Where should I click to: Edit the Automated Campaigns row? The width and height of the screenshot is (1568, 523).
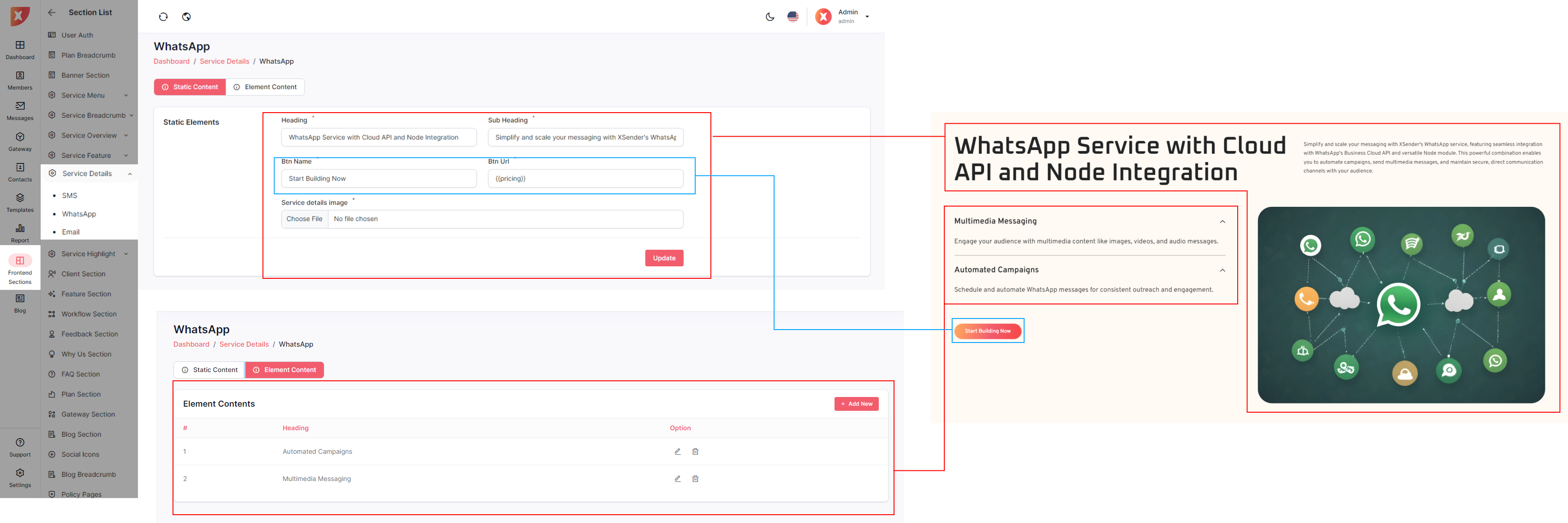[x=678, y=452]
